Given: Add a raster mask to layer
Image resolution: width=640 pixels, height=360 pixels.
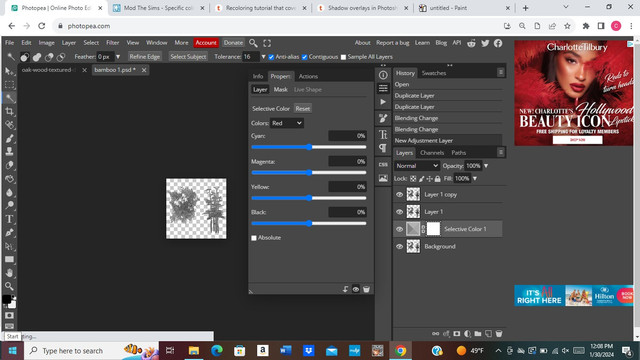Looking at the screenshot, I should (457, 333).
